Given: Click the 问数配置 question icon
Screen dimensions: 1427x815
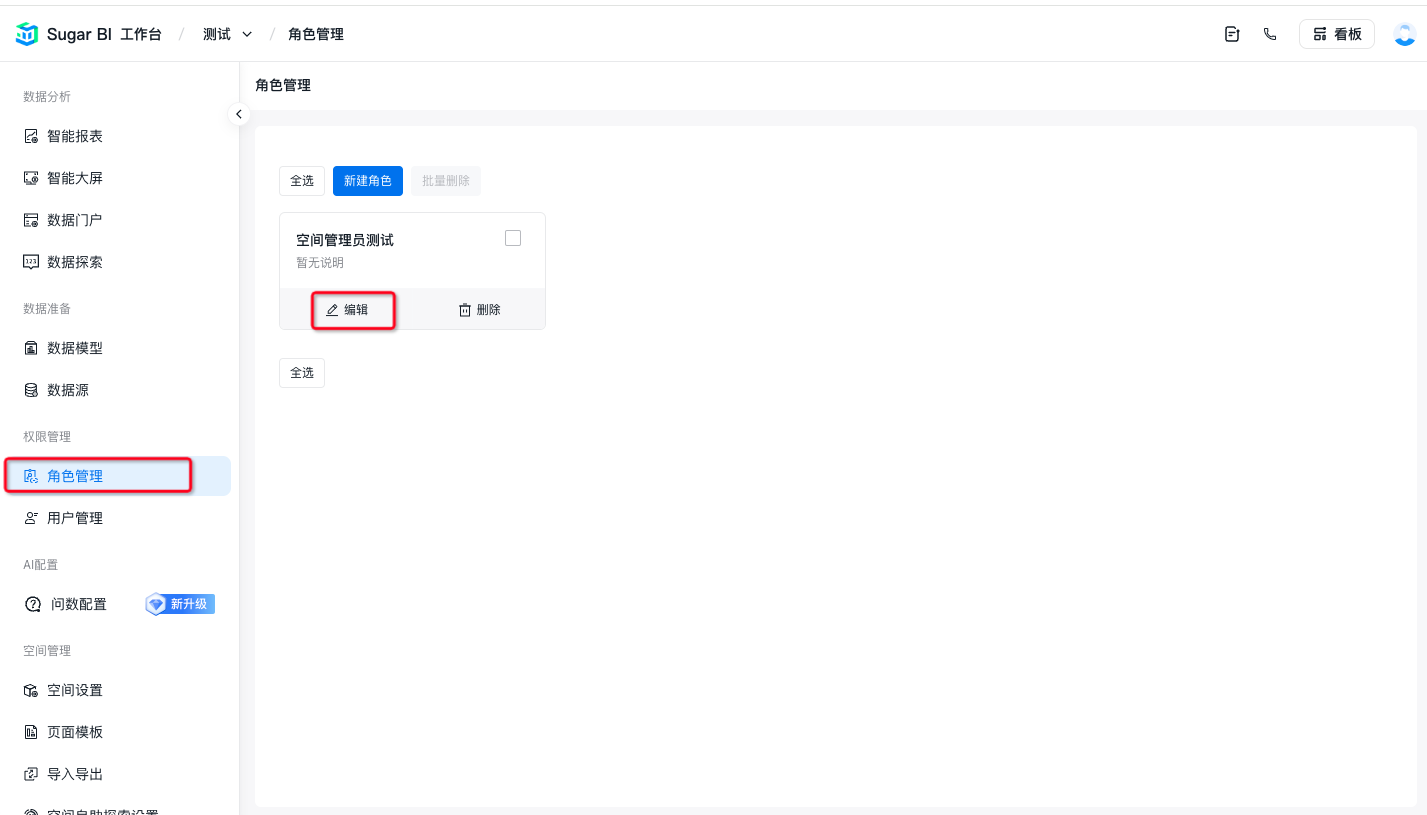Looking at the screenshot, I should tap(33, 604).
